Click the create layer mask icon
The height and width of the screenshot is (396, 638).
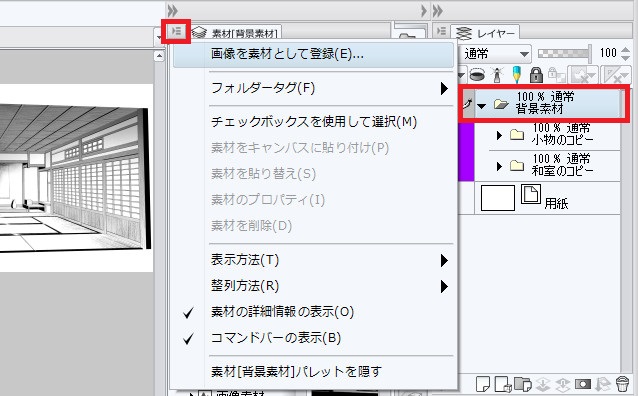click(x=582, y=384)
